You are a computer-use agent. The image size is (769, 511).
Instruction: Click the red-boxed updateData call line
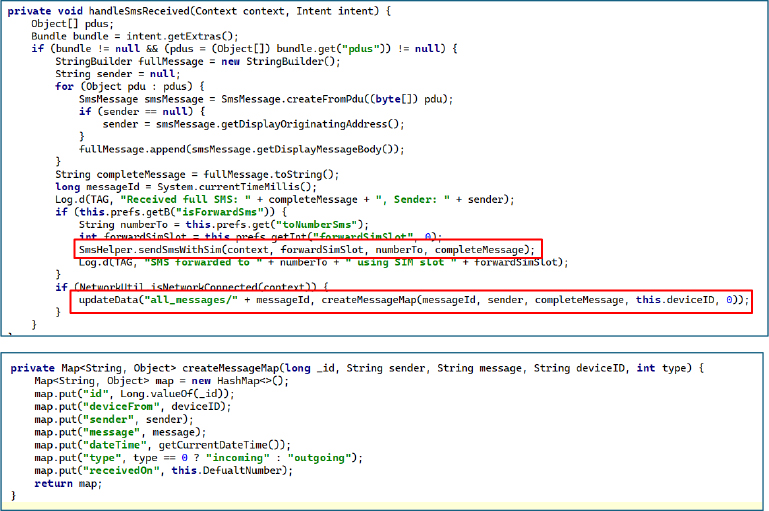(x=412, y=300)
